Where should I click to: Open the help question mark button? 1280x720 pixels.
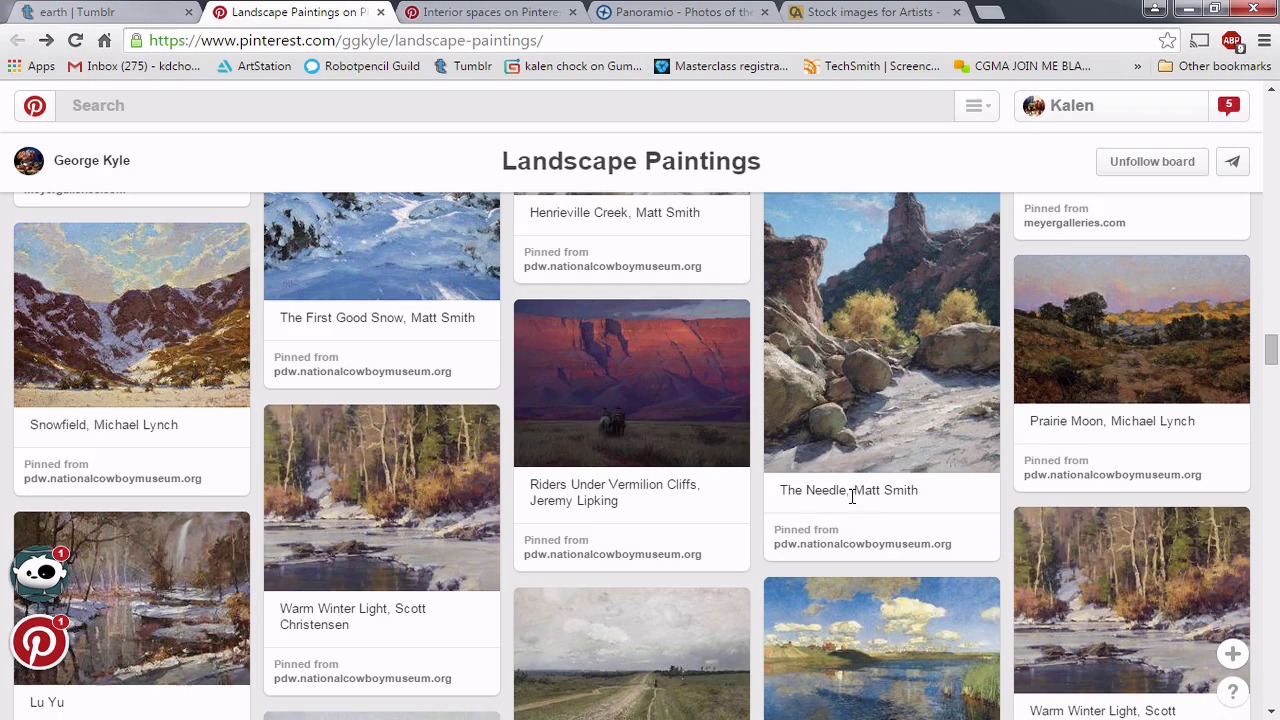click(1232, 692)
